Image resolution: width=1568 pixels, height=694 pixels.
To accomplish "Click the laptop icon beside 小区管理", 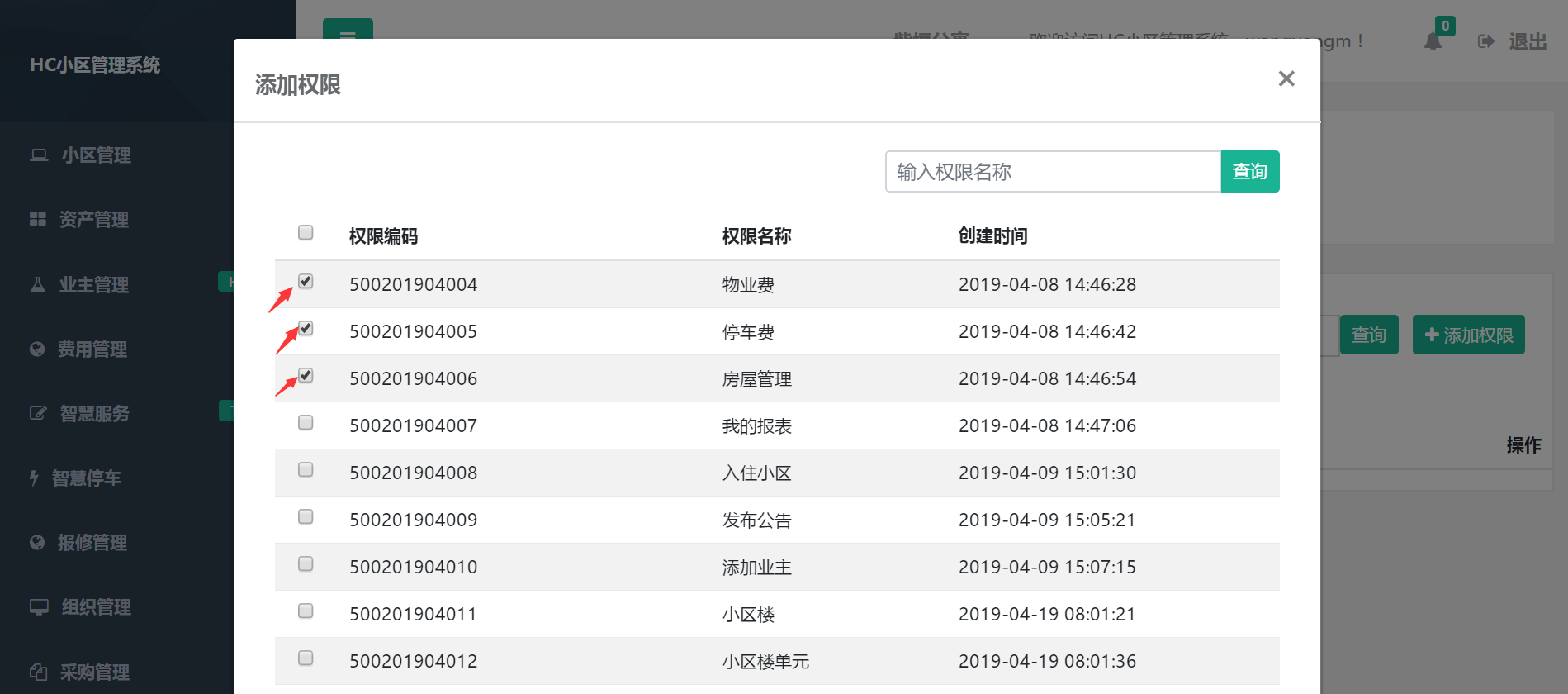I will 39,154.
